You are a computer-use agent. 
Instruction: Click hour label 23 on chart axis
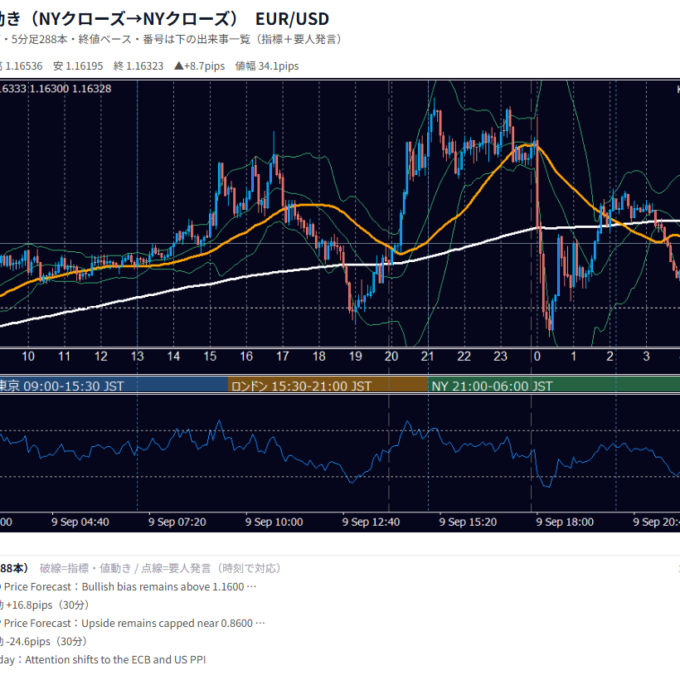pyautogui.click(x=500, y=356)
